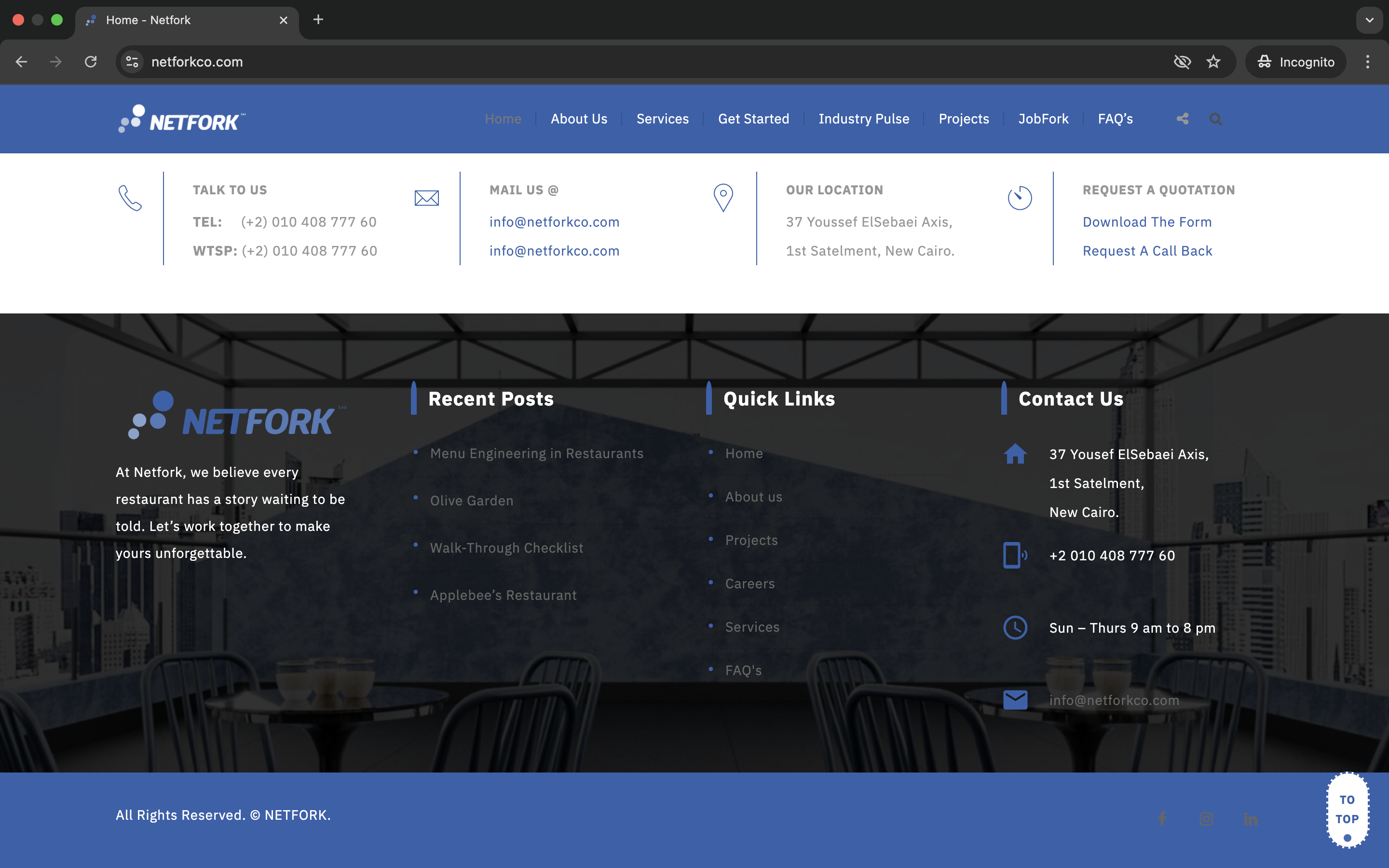The image size is (1389, 868).
Task: Click the browser forward arrow
Action: 55,62
